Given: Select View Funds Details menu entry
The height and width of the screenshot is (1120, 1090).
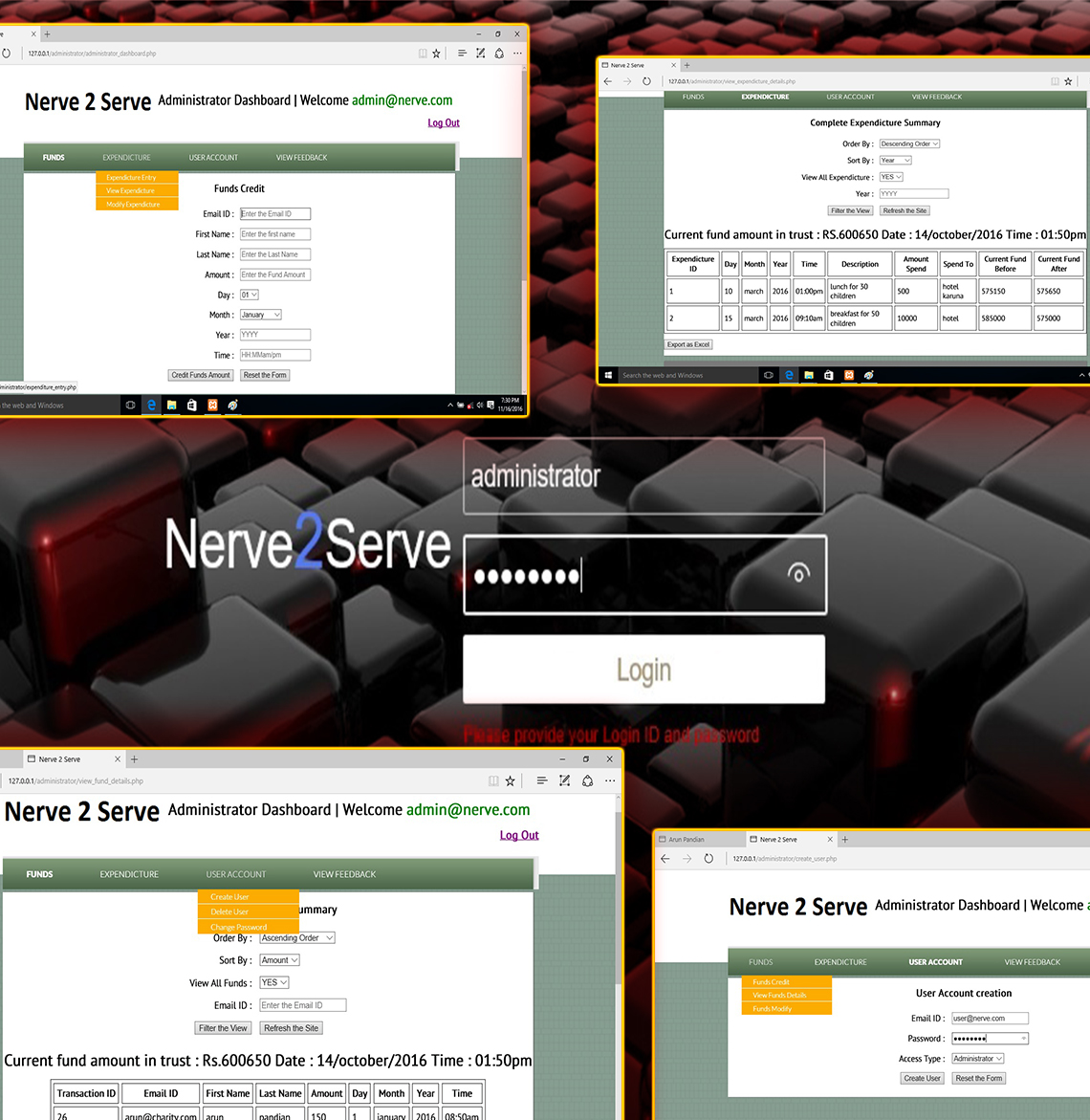Looking at the screenshot, I should pos(779,996).
